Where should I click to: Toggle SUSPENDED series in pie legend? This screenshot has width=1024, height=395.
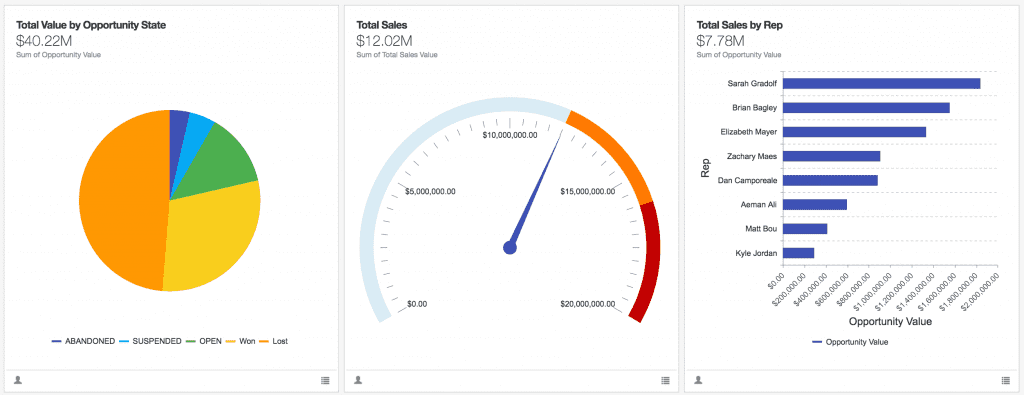pos(150,341)
